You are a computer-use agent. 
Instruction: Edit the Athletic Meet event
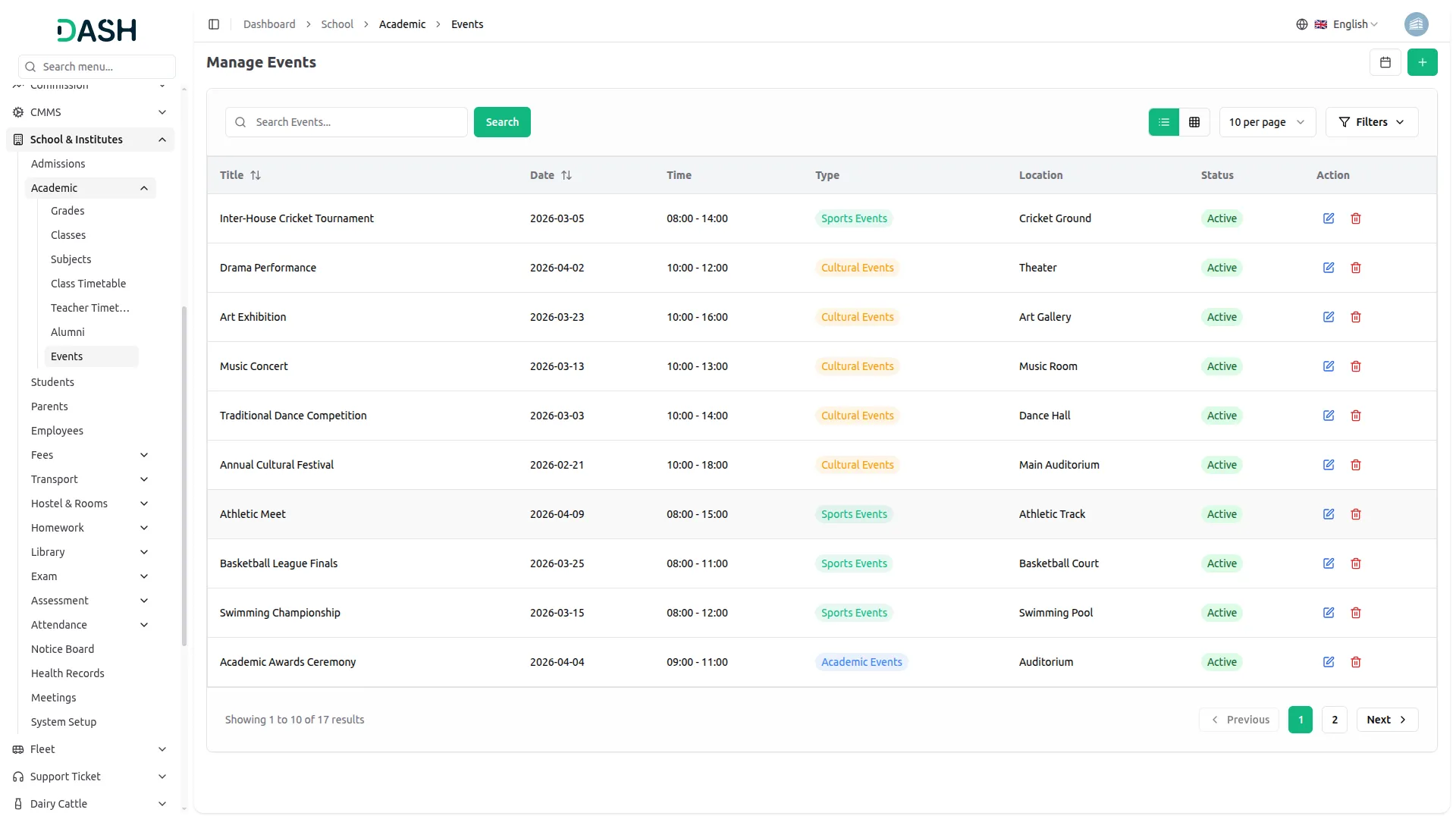pos(1328,514)
